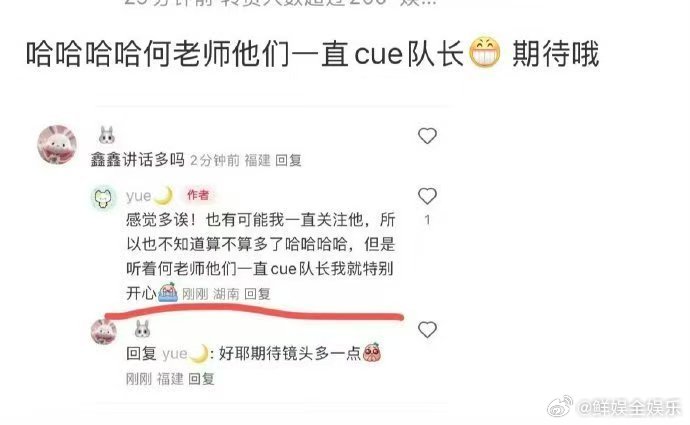Click the post text 哈哈哈哈何老师他们一直cue队长
Screen dimensions: 690x425
245,54
